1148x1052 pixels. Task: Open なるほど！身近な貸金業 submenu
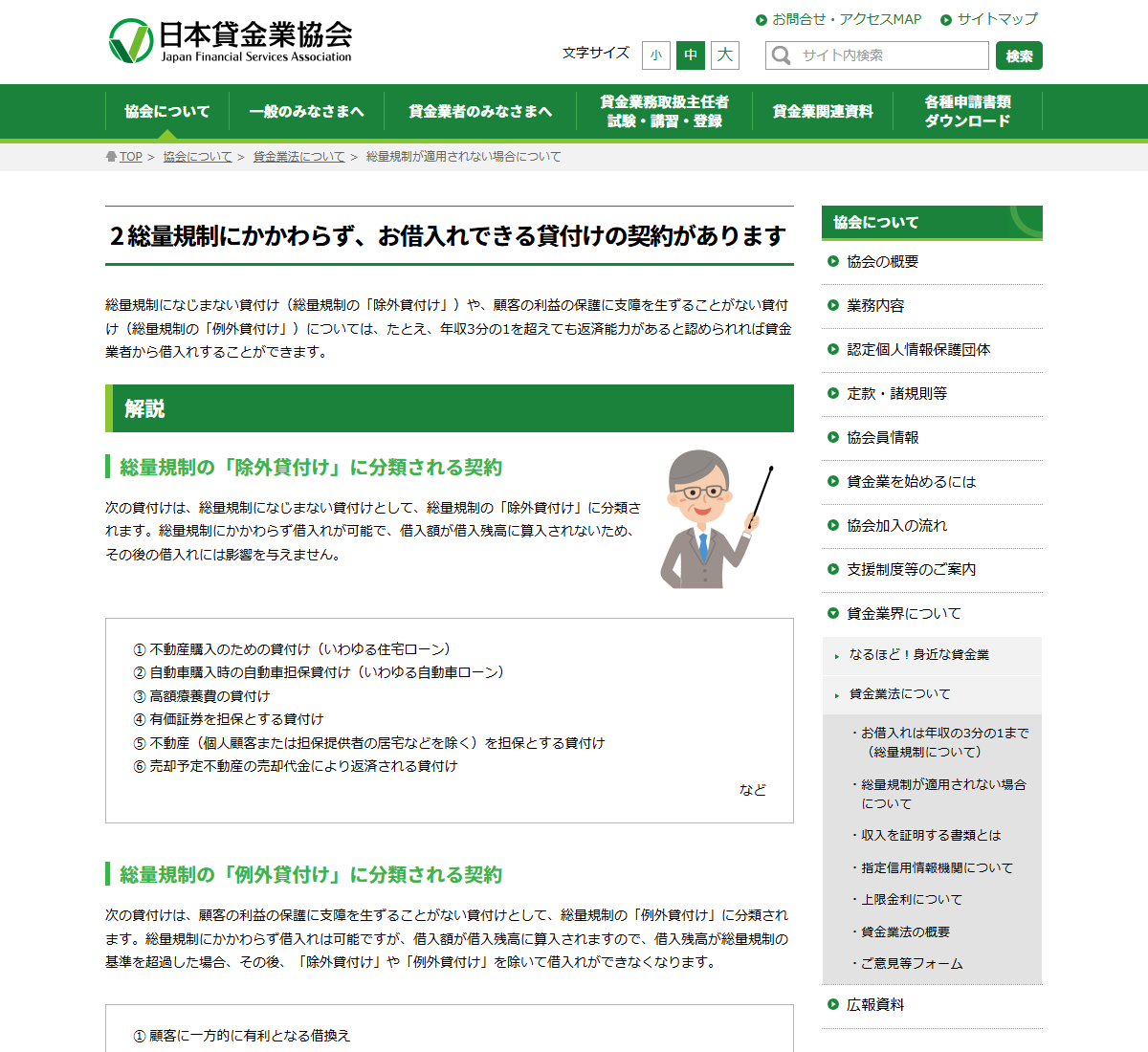932,655
